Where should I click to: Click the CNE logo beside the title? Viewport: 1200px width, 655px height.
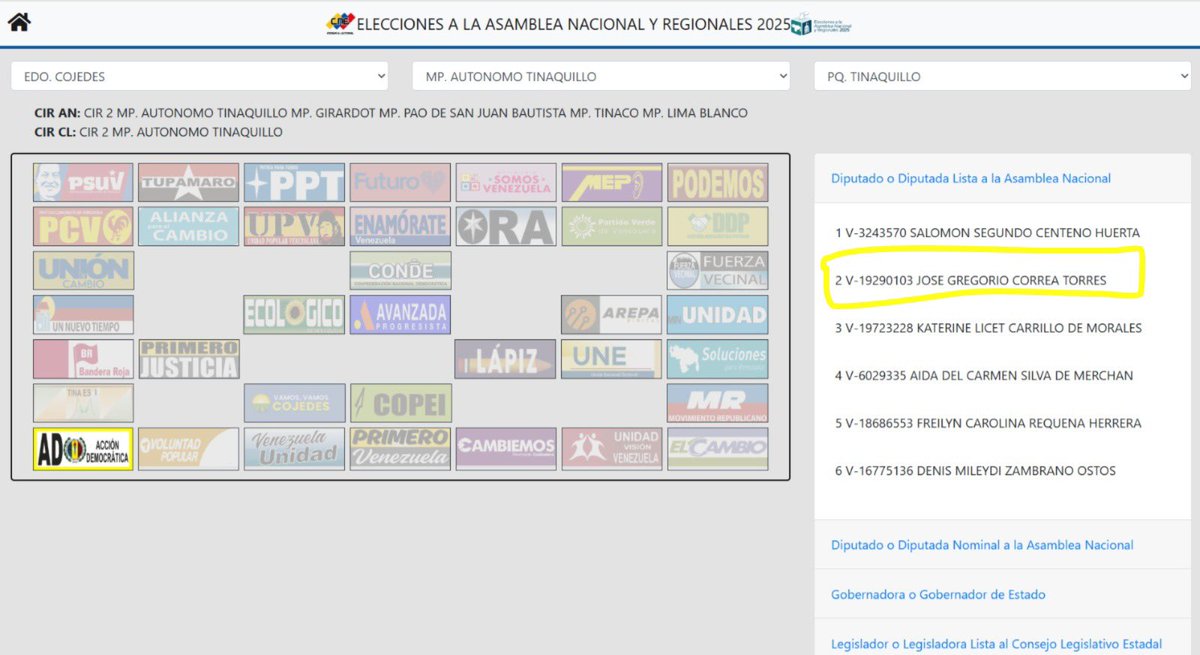pyautogui.click(x=340, y=23)
